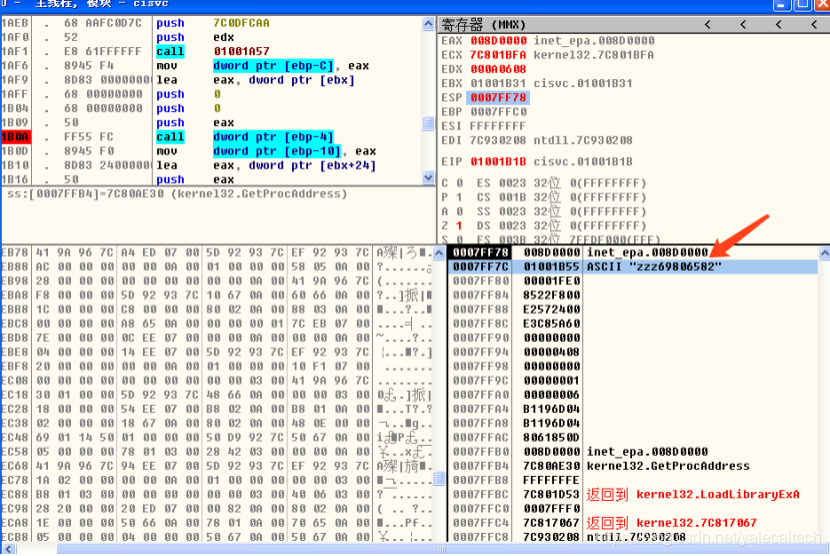Select the 'push 7C0DFCAA' instruction row
The image size is (830, 556).
[212, 23]
